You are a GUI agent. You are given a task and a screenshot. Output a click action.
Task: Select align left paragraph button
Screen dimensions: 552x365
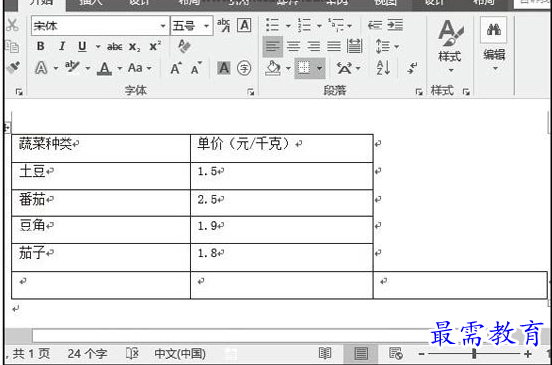[273, 46]
